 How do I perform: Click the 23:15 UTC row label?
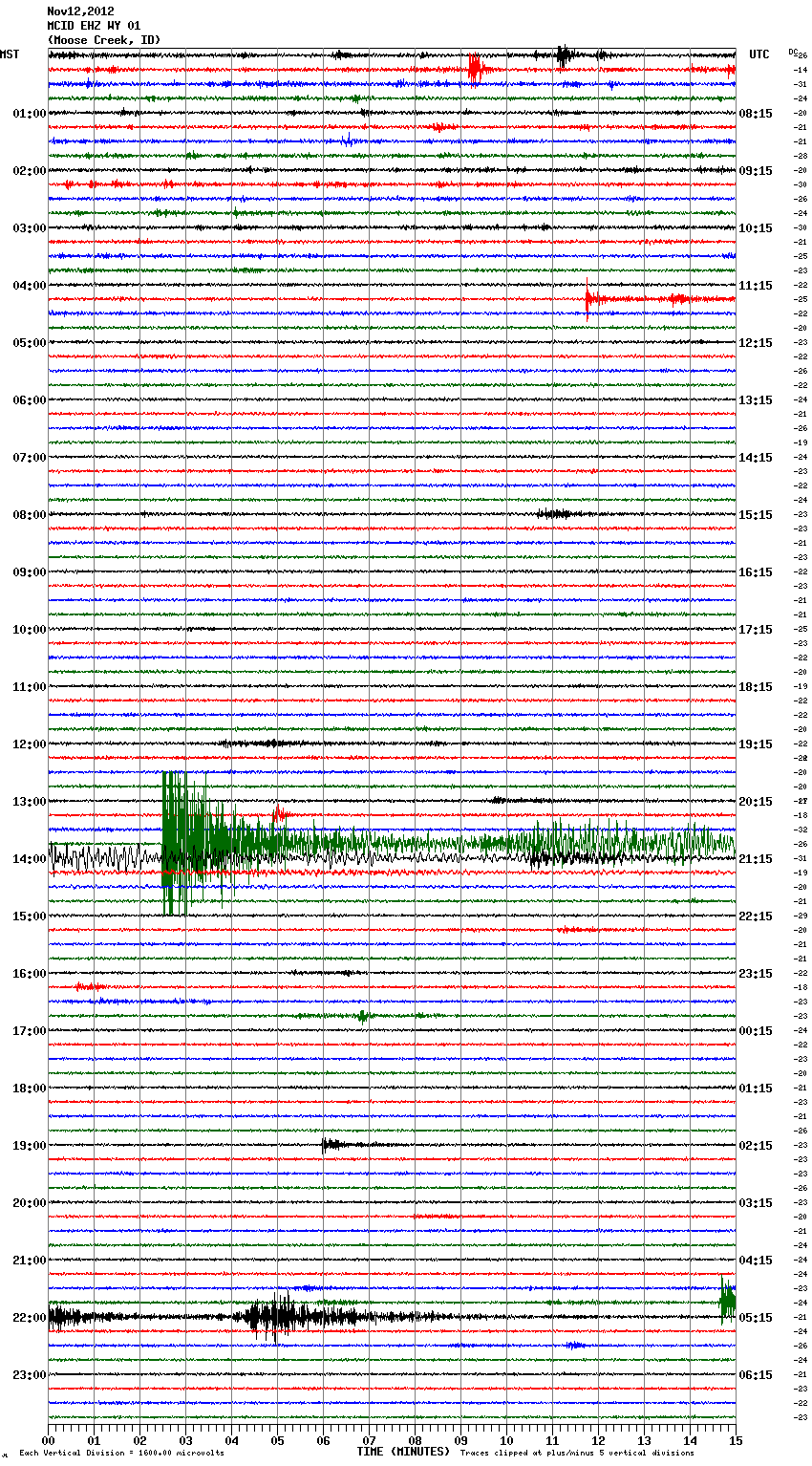tap(756, 974)
